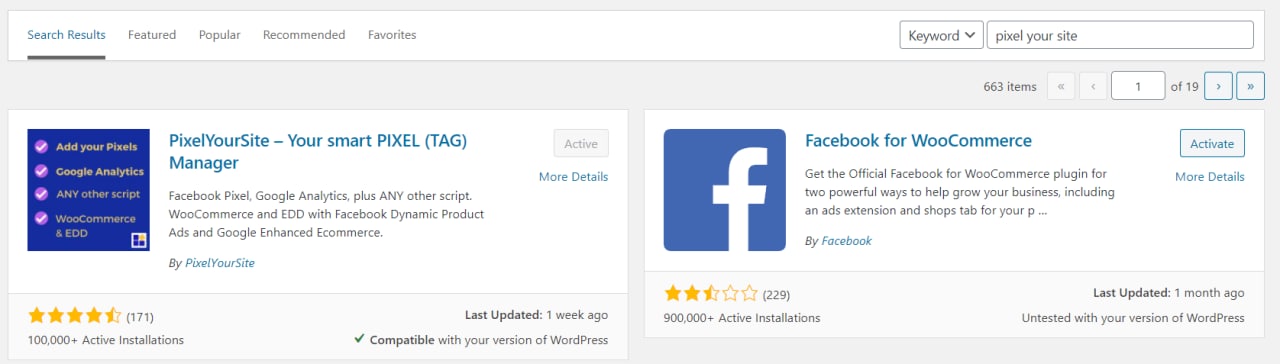Screen dimensions: 1280x364
Task: Go to next page of results
Action: [x=1218, y=86]
